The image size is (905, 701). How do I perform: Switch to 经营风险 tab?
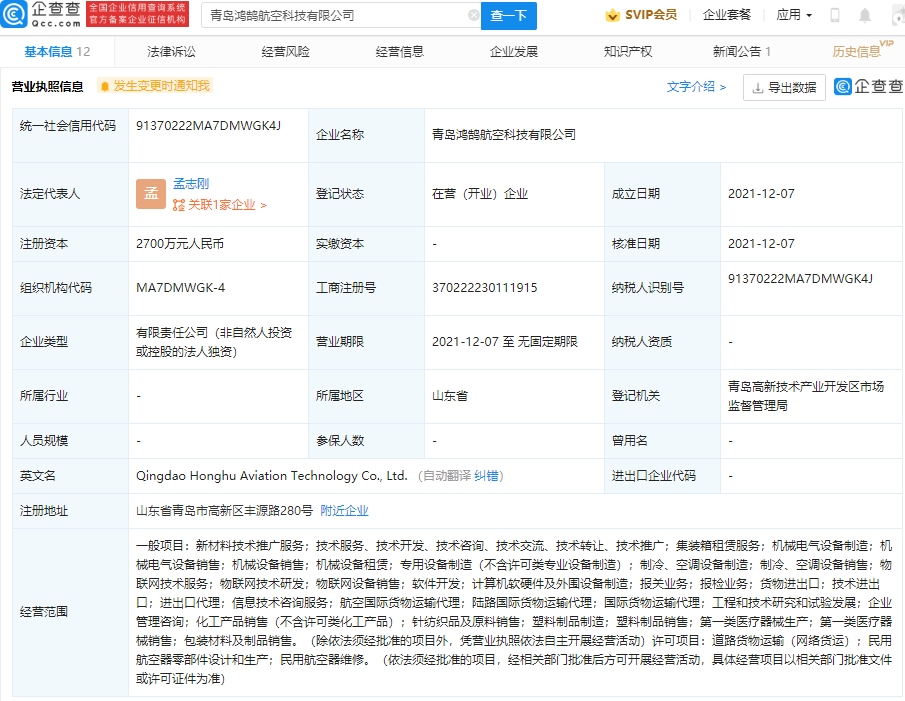[x=286, y=52]
